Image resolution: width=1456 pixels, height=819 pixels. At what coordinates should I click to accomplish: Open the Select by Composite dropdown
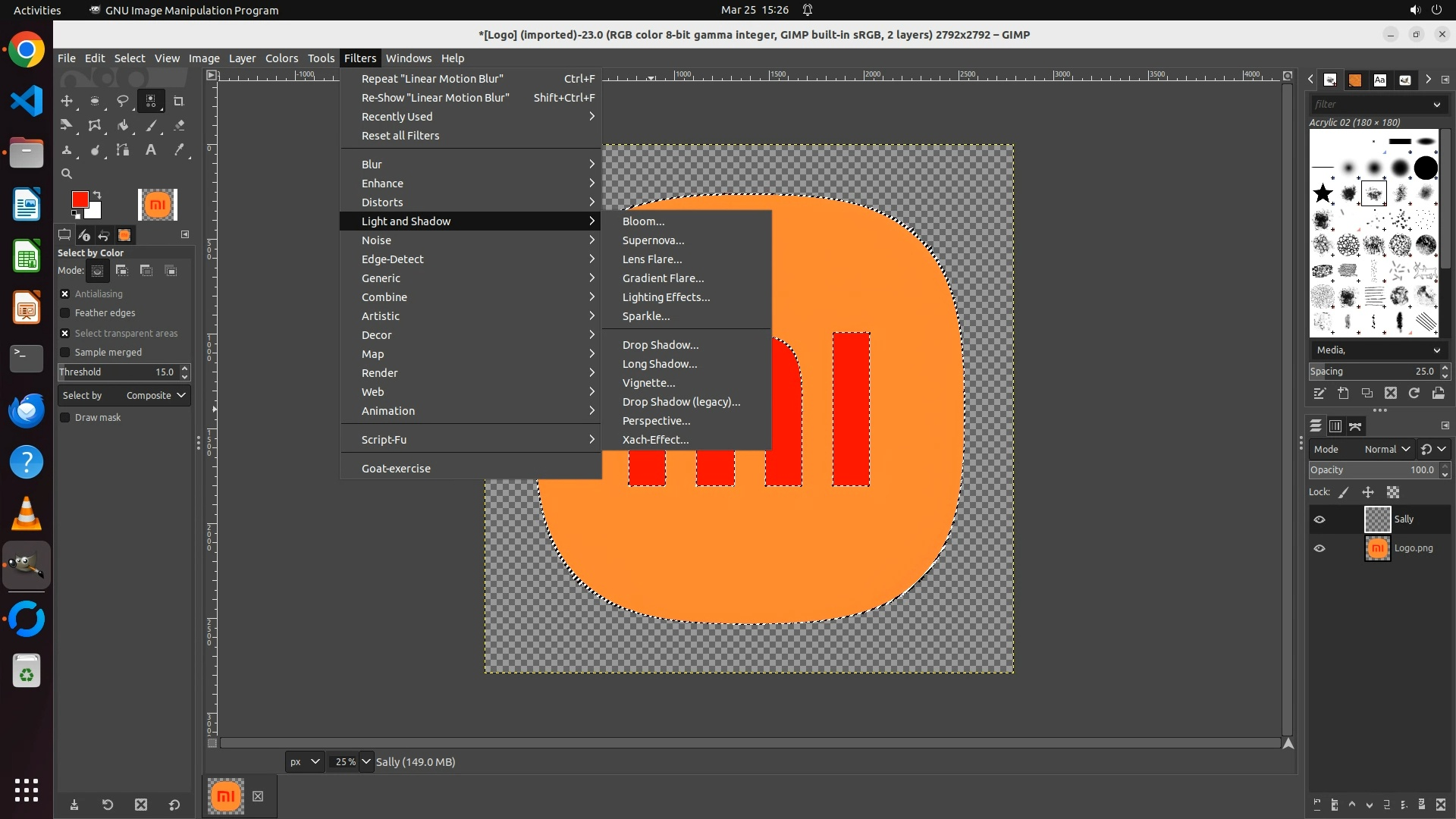124,396
